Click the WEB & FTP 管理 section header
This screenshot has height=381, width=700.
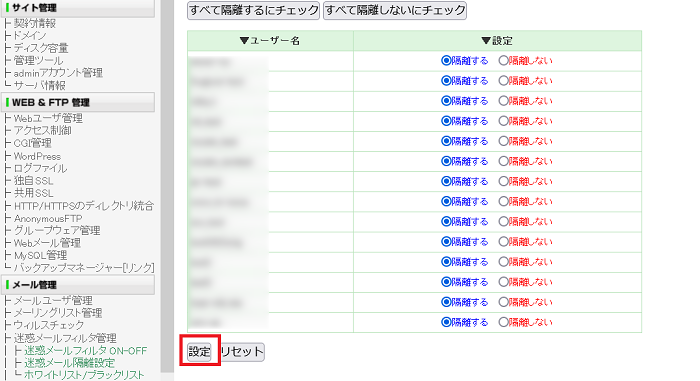click(78, 102)
